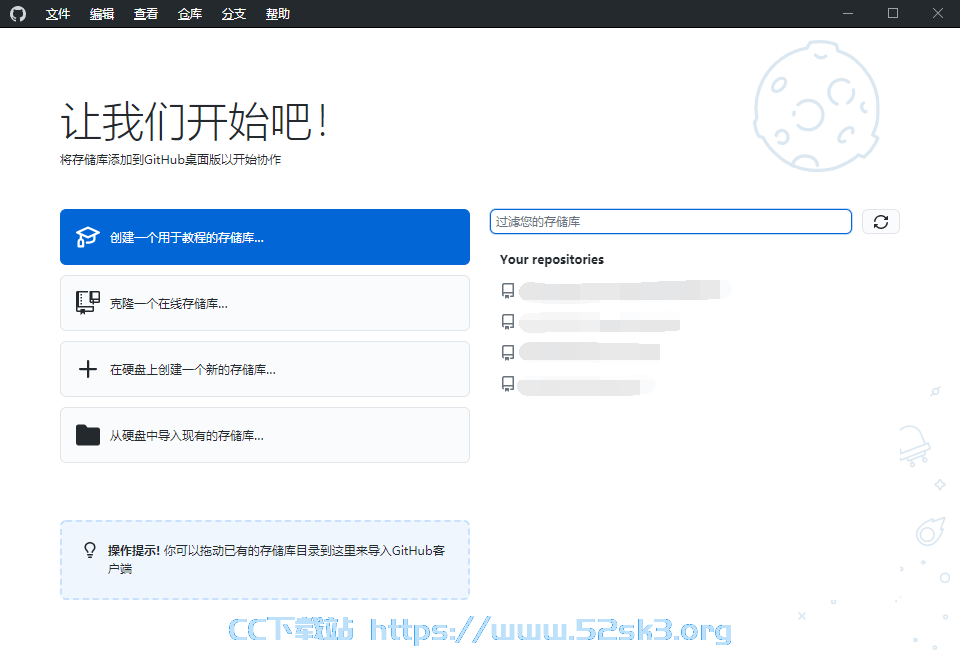Image resolution: width=960 pixels, height=660 pixels.
Task: Click the 操作提示 tip text
Action: tap(276, 560)
